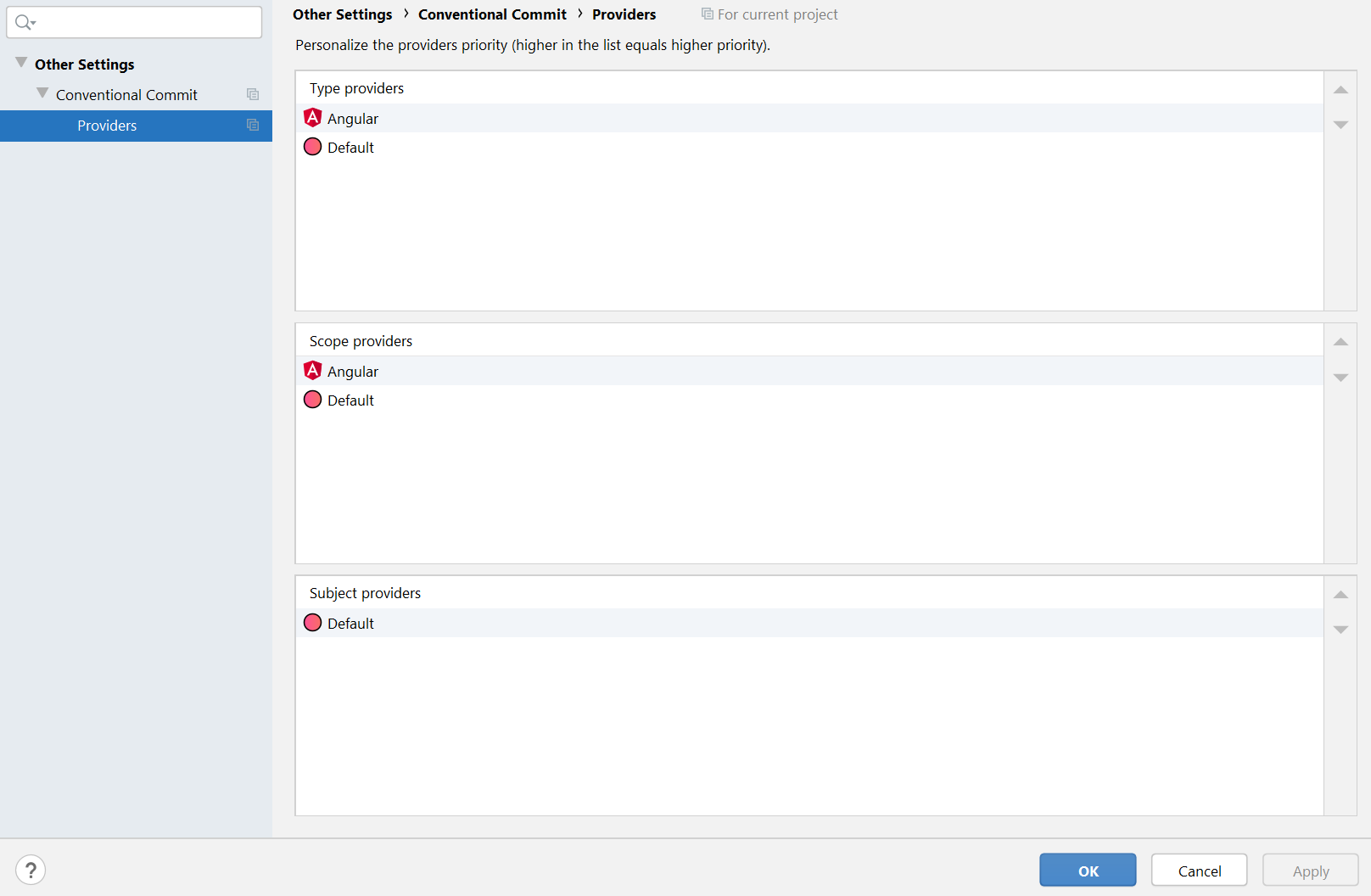Screen dimensions: 1371x896
Task: Click the Default icon in Subject providers
Action: coord(312,623)
